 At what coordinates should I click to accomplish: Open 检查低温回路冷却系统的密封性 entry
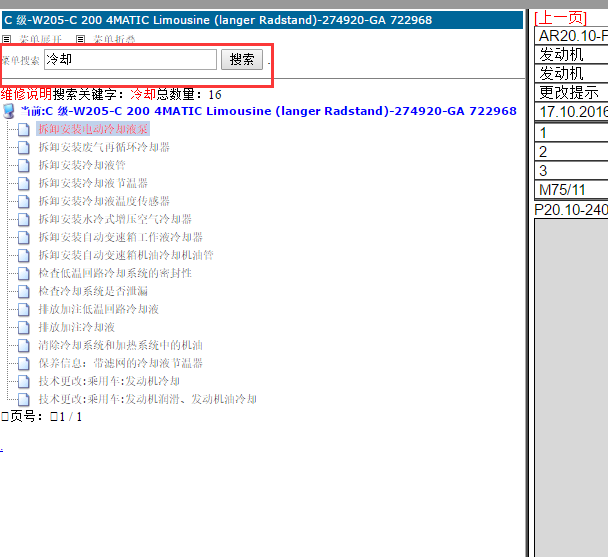pos(115,273)
